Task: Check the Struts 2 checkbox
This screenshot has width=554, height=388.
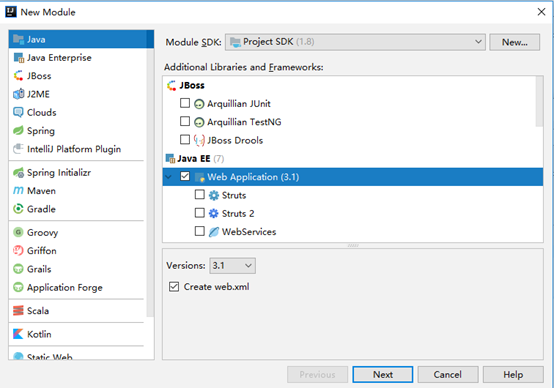Action: pos(200,213)
